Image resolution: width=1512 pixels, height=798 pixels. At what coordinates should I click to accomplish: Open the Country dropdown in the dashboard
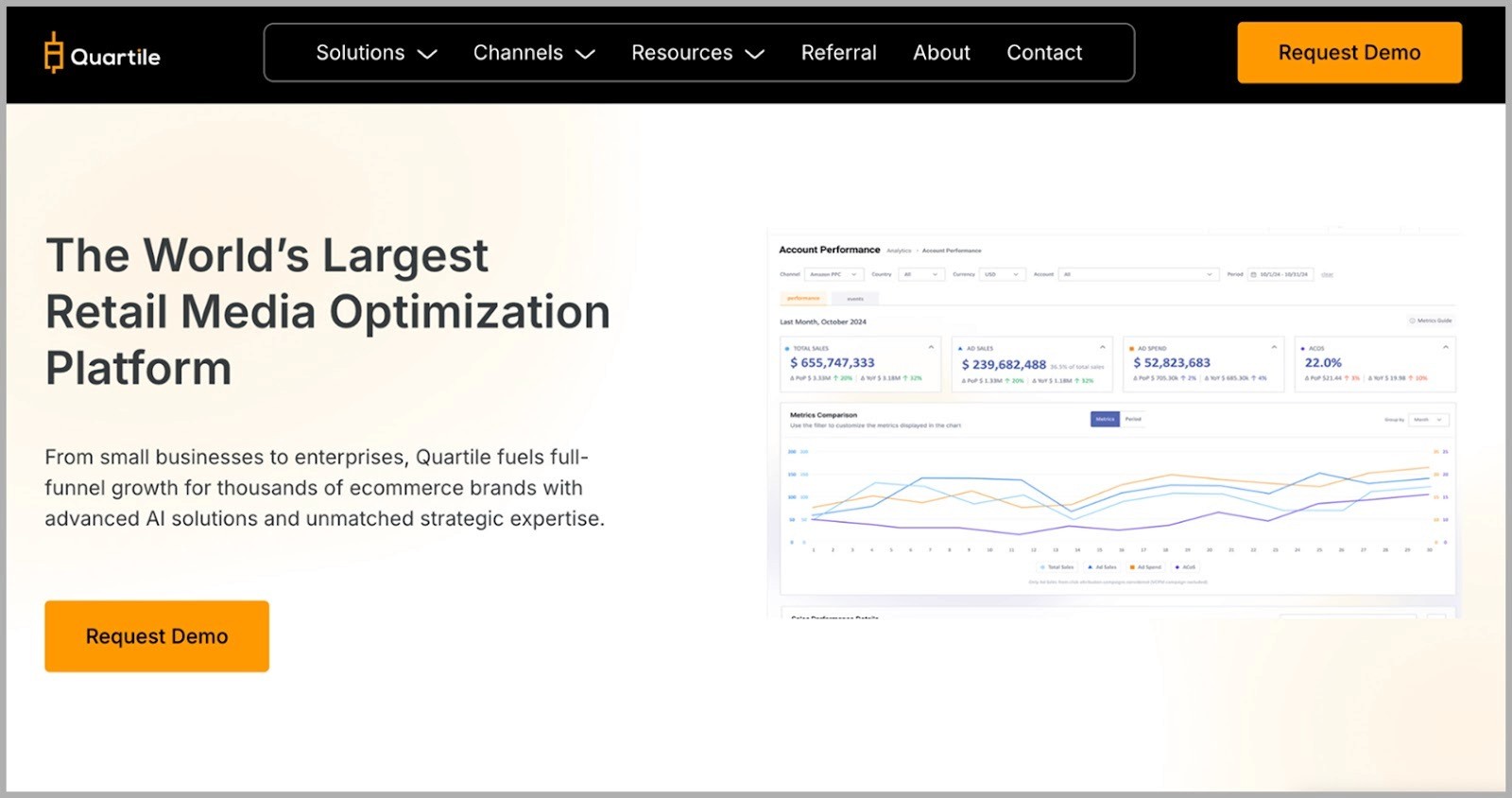(920, 274)
